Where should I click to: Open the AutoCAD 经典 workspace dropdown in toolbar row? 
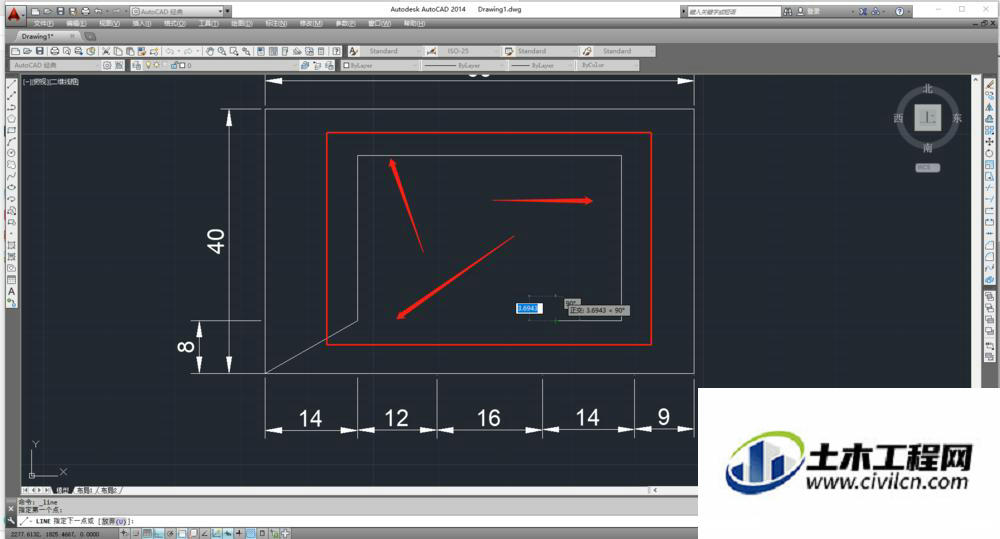coord(55,65)
